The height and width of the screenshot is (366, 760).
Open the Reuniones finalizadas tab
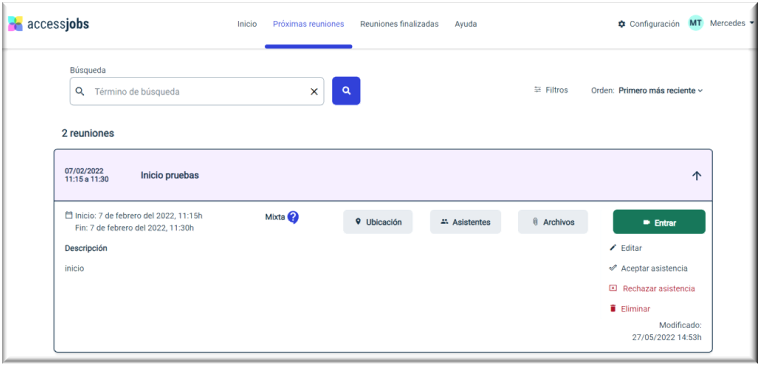point(399,24)
